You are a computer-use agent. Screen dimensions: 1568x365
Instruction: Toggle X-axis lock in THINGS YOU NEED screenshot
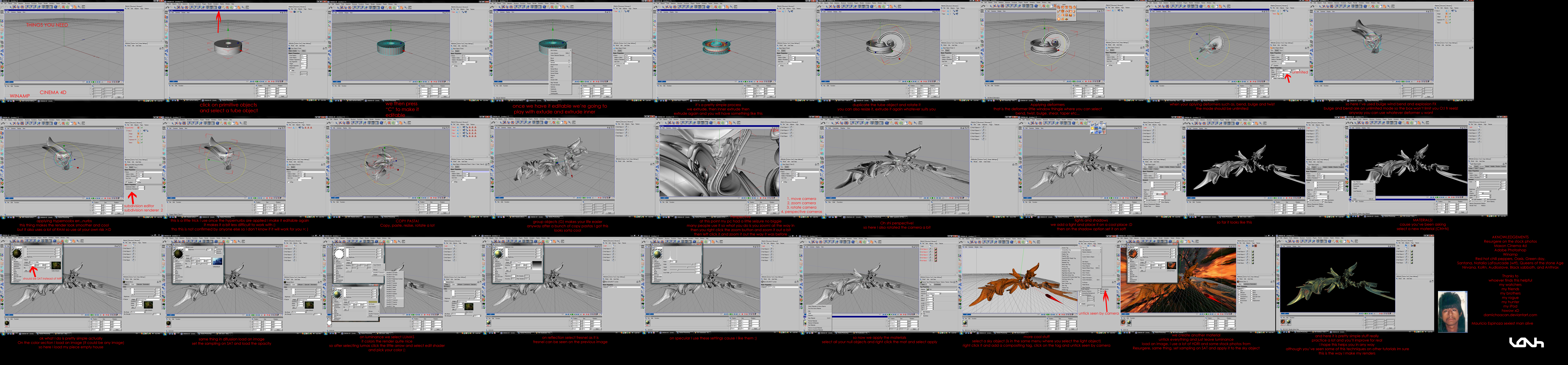(x=27, y=7)
